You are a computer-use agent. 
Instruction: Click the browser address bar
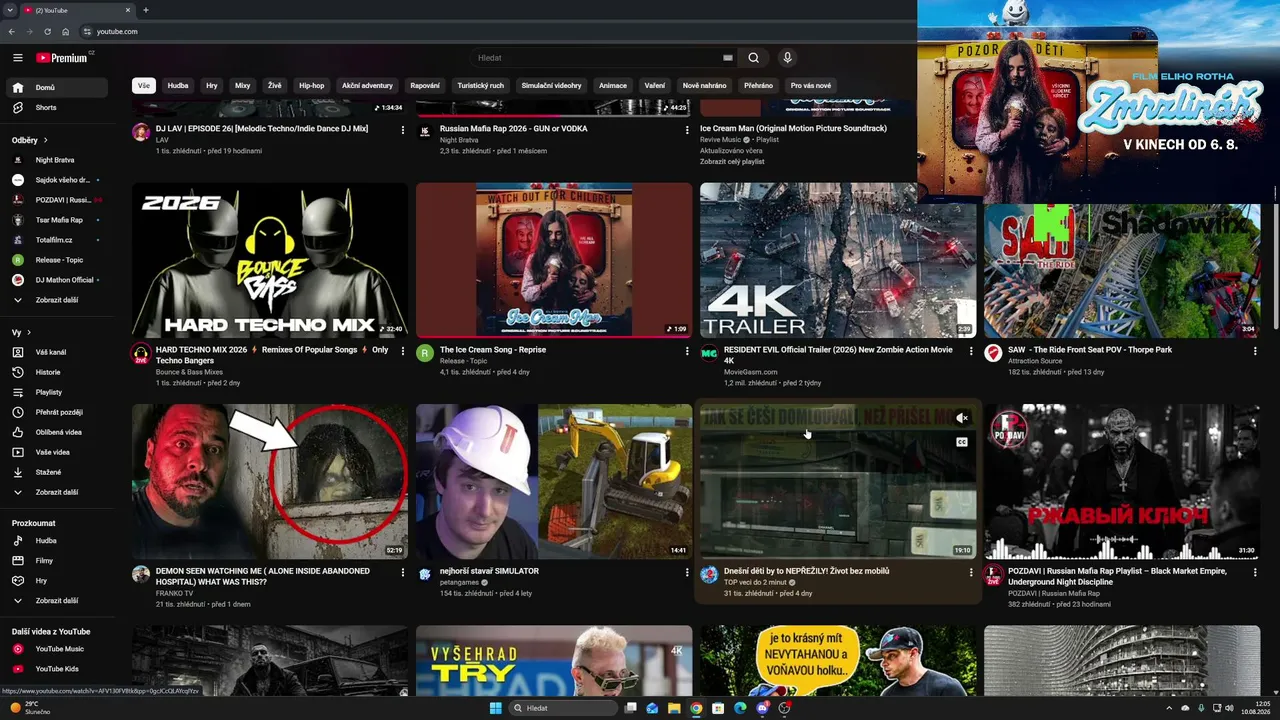[500, 32]
